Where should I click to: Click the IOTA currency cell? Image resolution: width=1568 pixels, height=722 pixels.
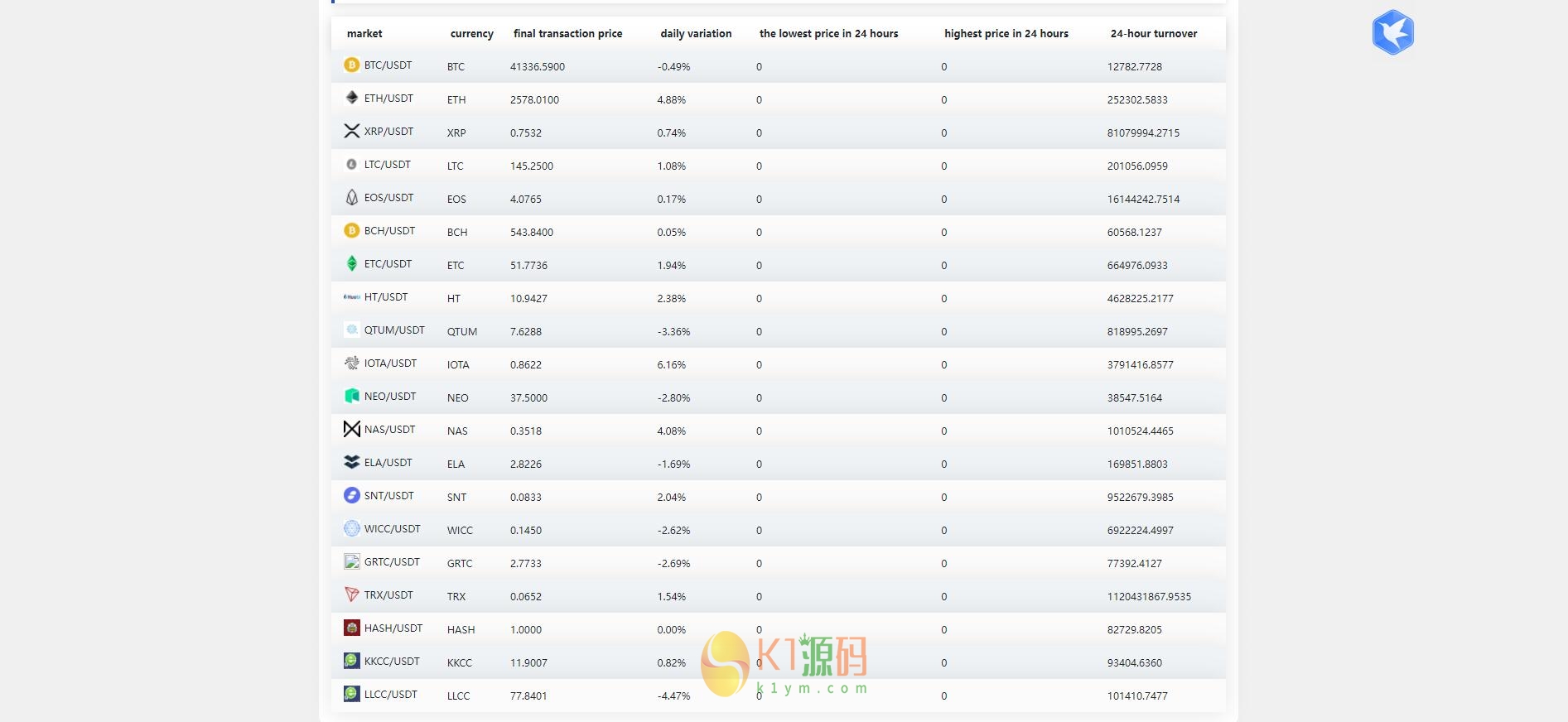coord(458,365)
